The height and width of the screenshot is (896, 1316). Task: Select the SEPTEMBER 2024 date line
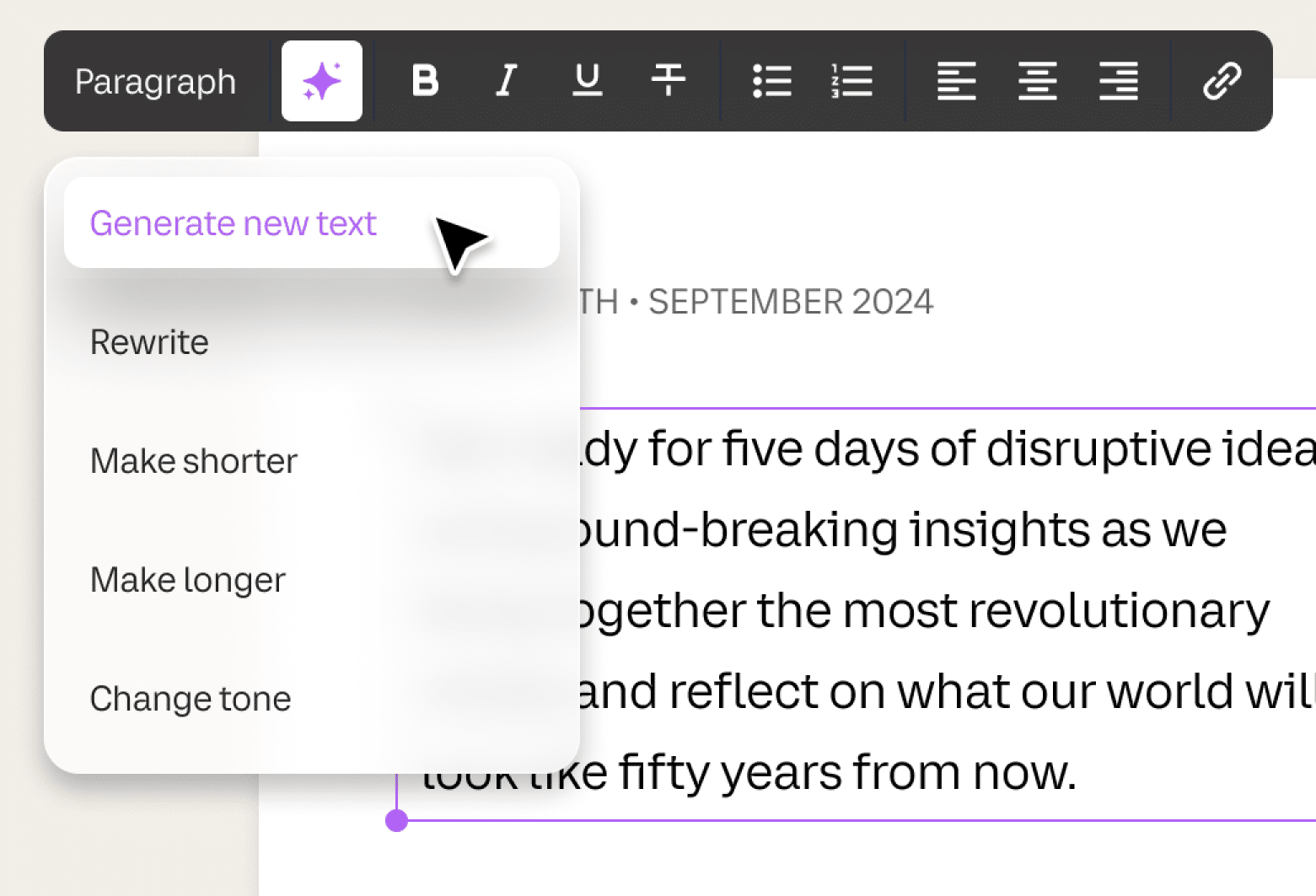(x=789, y=302)
